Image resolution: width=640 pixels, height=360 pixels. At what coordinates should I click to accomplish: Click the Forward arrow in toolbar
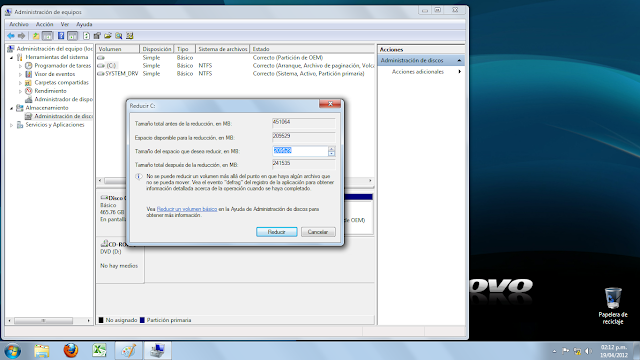click(x=22, y=36)
